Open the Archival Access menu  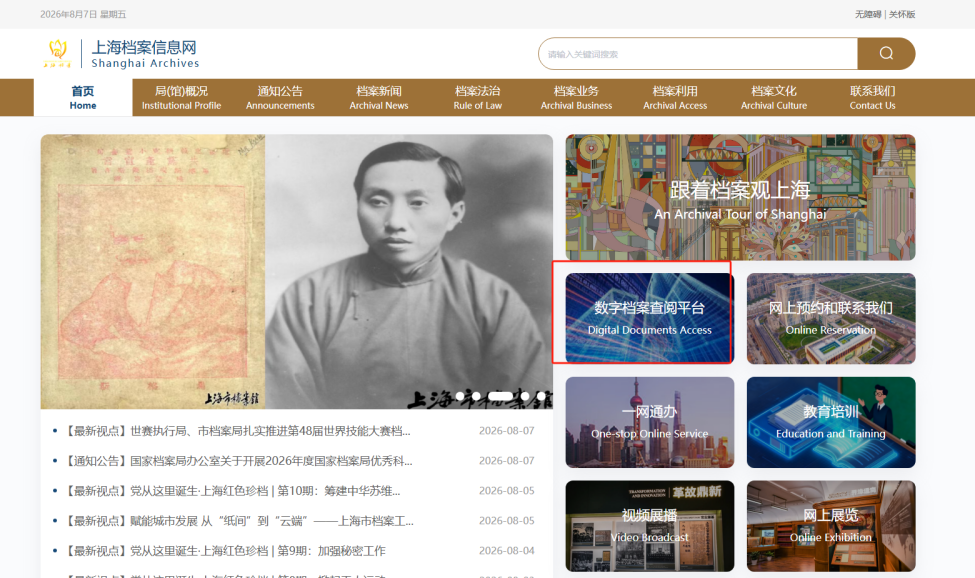[675, 98]
